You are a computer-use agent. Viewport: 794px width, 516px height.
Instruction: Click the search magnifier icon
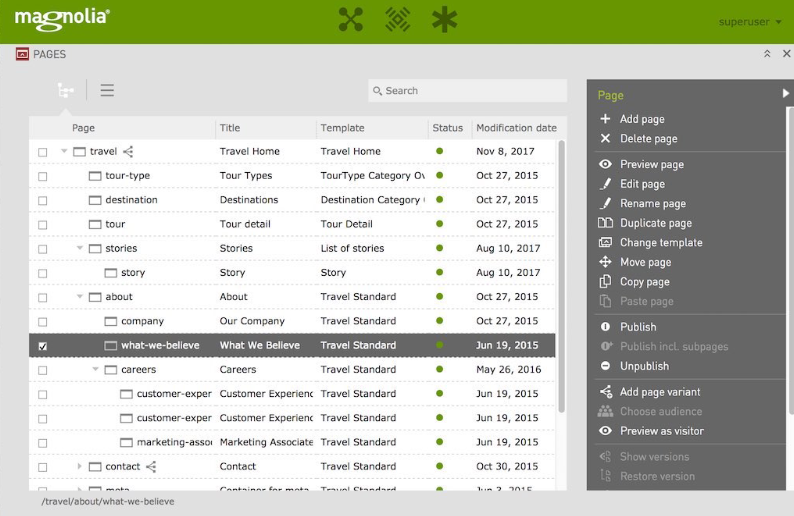[x=377, y=91]
